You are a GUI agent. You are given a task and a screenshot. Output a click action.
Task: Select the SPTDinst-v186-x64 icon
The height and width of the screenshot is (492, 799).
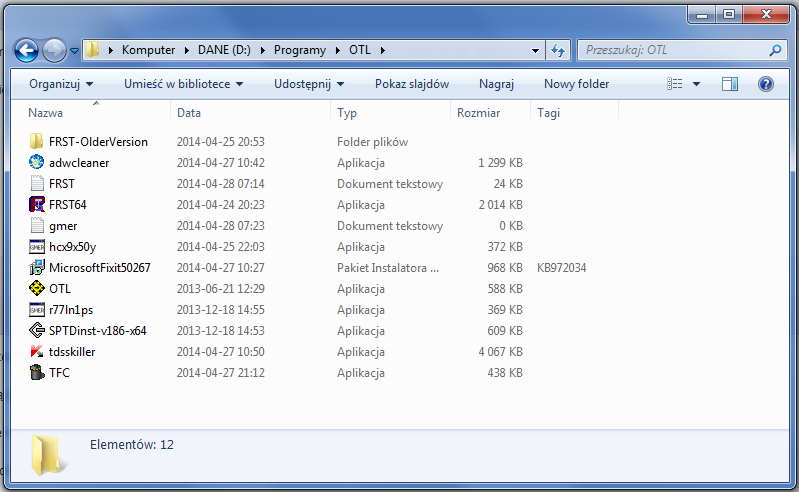[37, 331]
